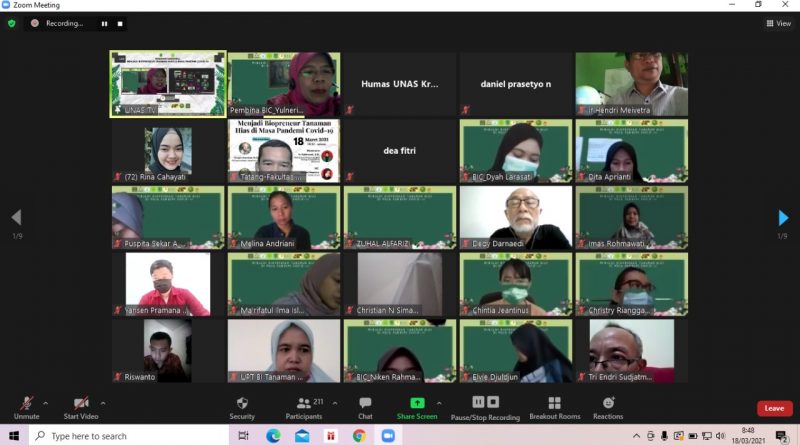The image size is (800, 445).
Task: Click the red Leave button
Action: click(774, 408)
